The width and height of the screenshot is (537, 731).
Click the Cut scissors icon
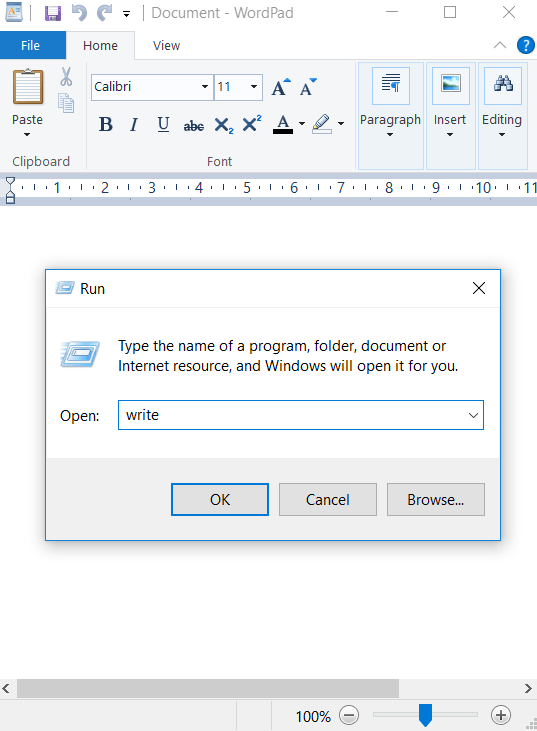point(66,76)
